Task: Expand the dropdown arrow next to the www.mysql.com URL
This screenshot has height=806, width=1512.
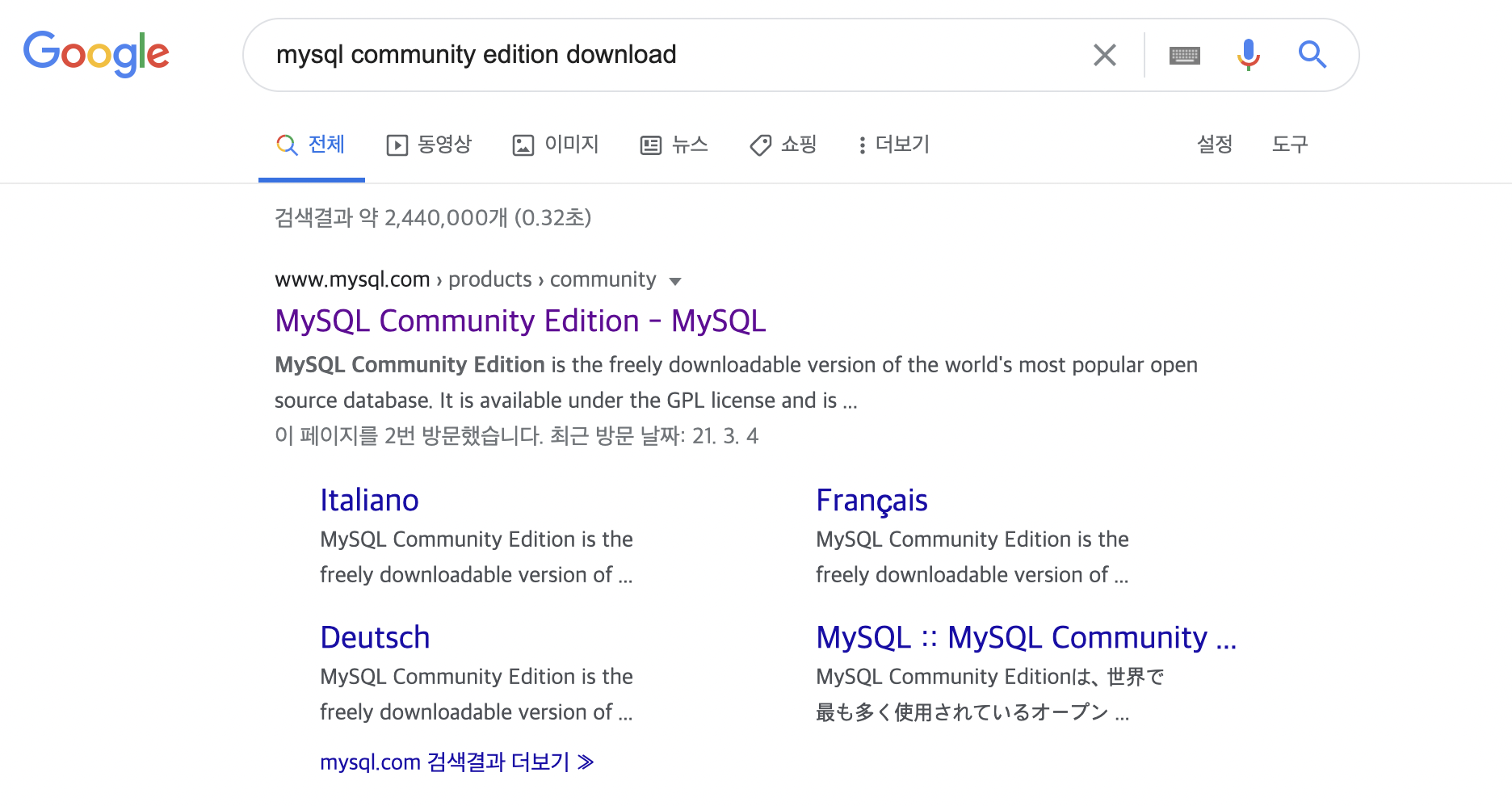Action: click(x=675, y=281)
